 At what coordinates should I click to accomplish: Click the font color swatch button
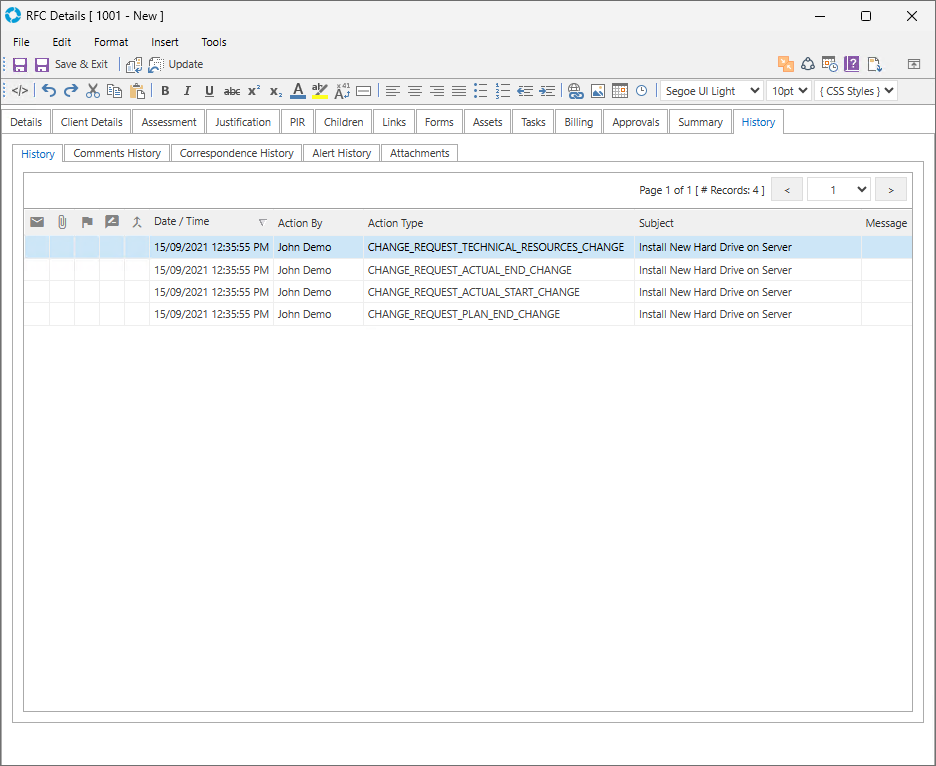point(297,91)
